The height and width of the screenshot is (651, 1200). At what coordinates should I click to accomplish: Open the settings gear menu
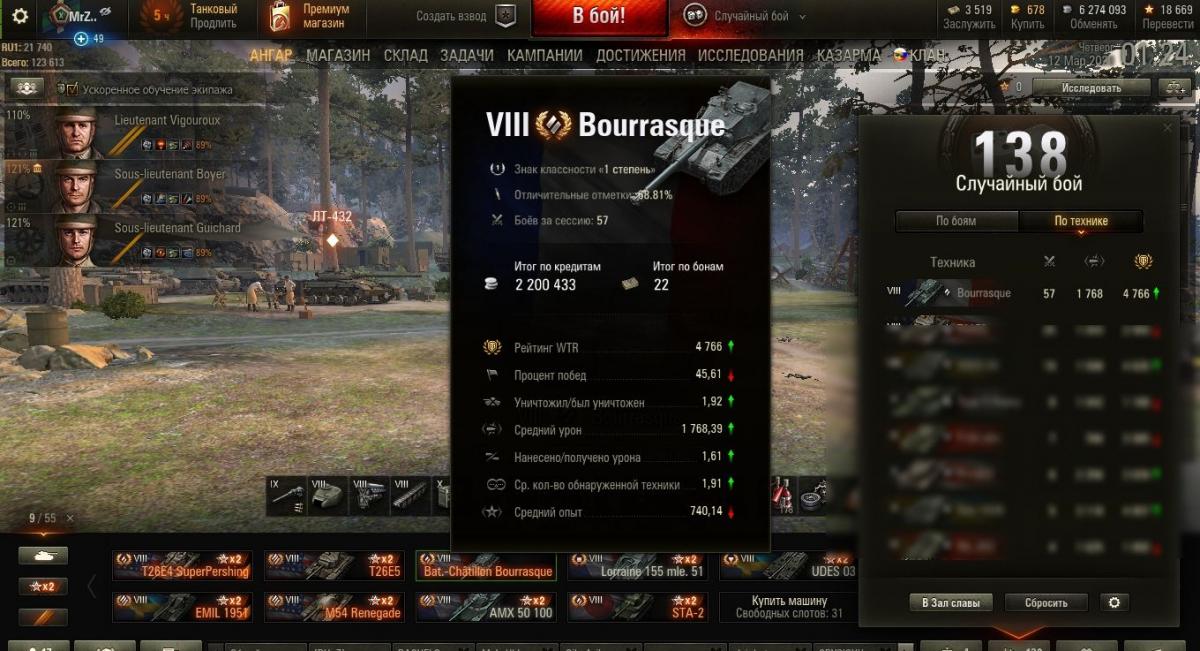(x=19, y=16)
